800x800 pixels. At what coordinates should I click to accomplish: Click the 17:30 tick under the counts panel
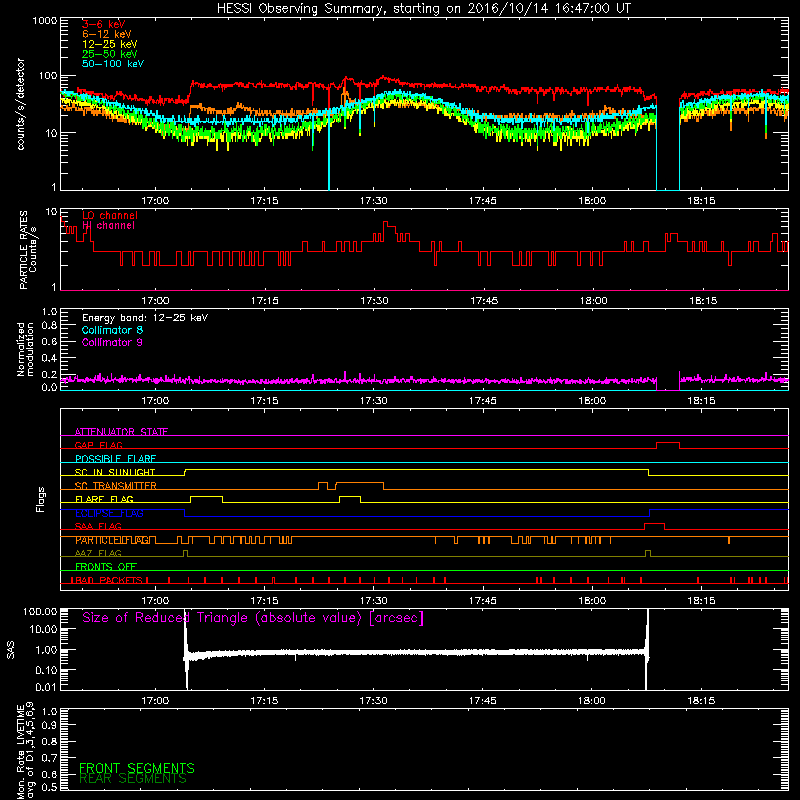[x=373, y=201]
